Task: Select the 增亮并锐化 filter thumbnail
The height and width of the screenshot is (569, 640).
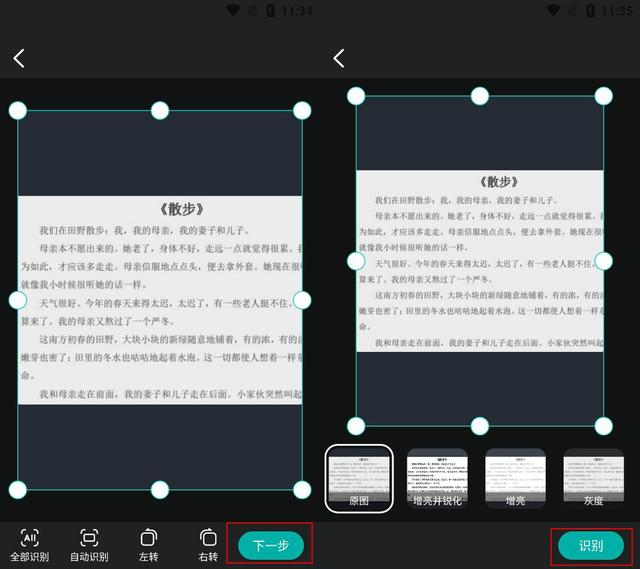Action: (437, 478)
